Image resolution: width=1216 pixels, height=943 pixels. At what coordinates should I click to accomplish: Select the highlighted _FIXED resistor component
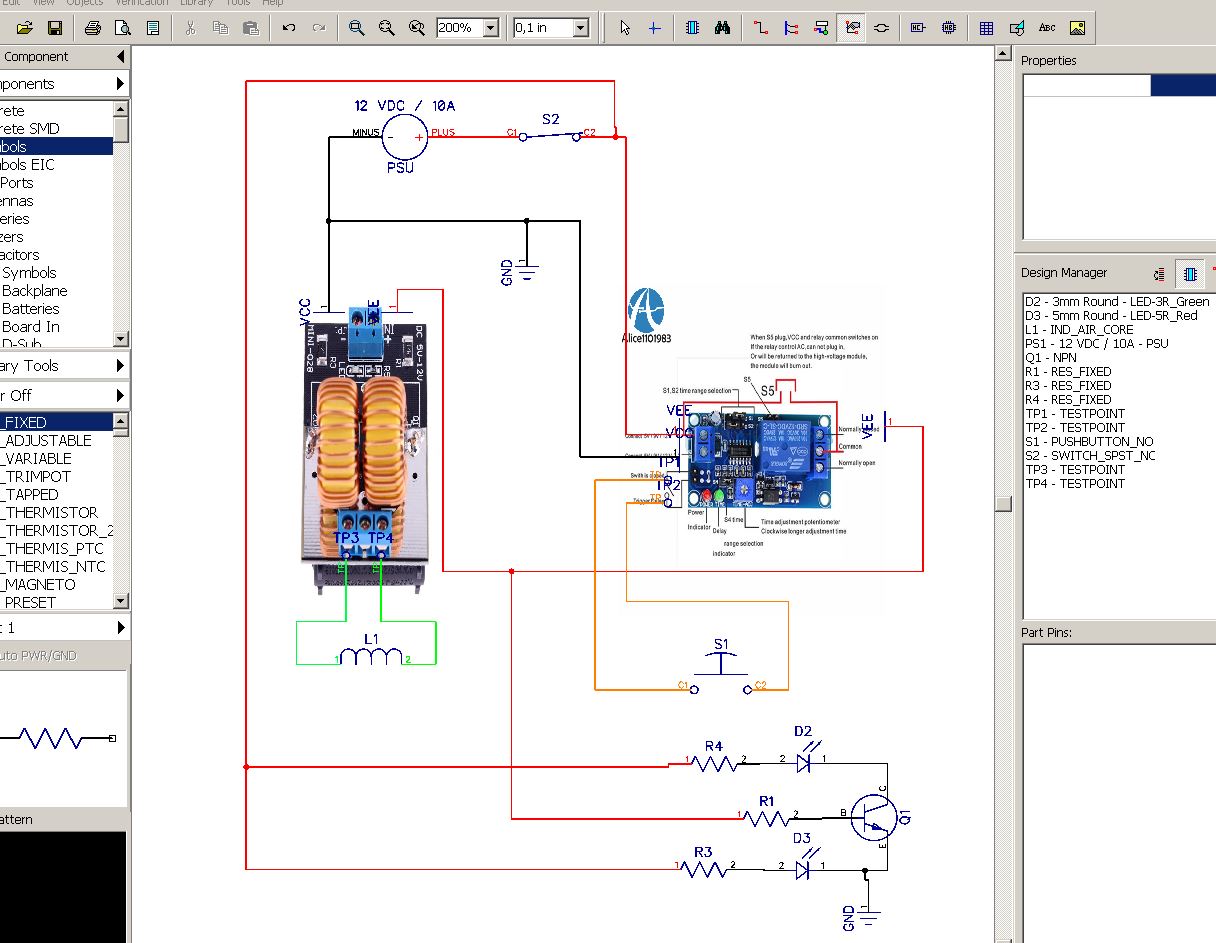[56, 422]
